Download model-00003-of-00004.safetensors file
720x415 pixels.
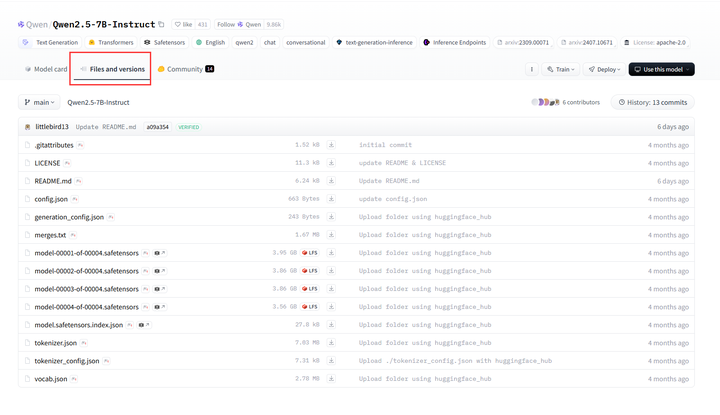click(331, 289)
